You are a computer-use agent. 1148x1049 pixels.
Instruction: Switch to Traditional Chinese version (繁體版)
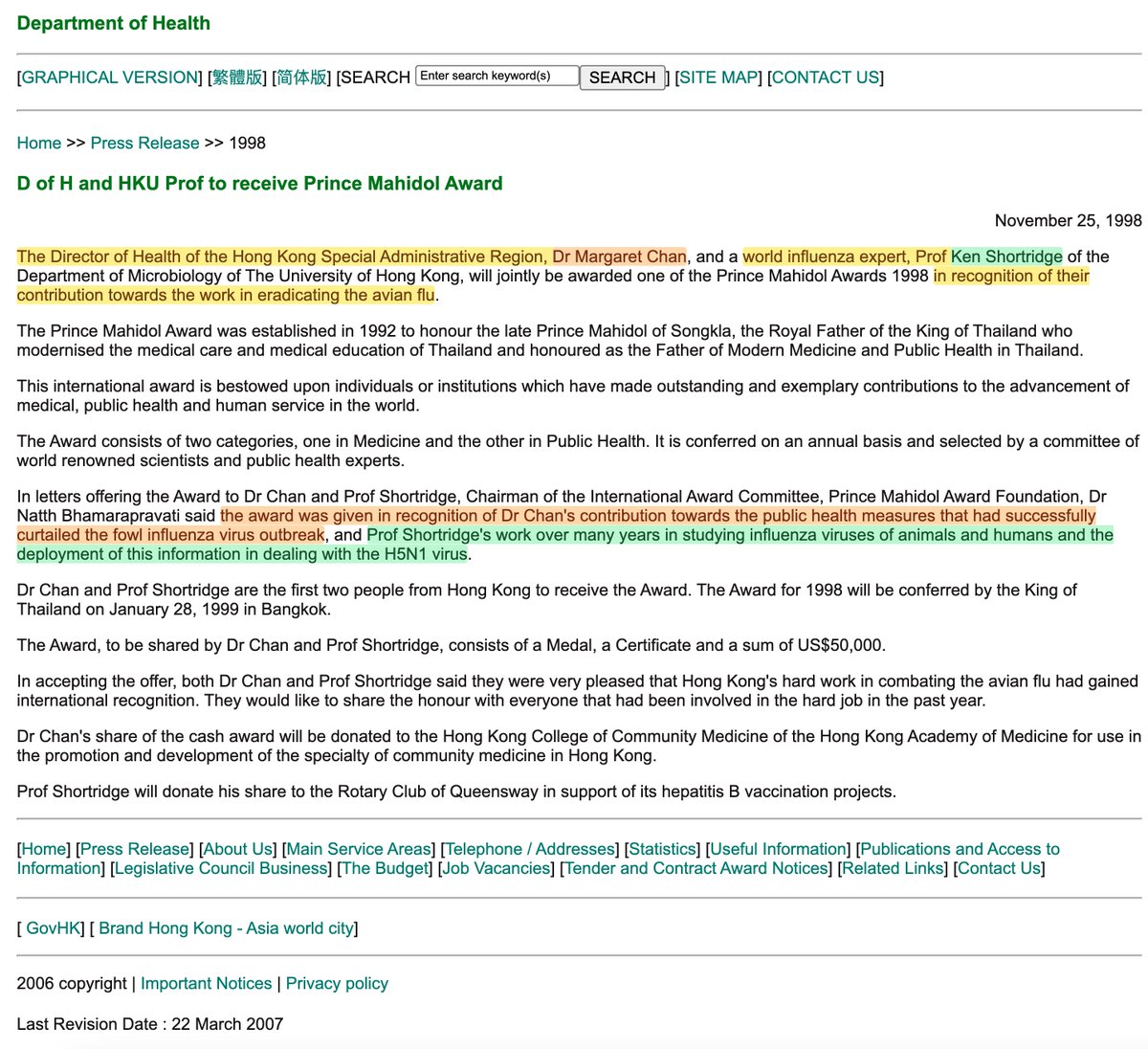point(236,78)
